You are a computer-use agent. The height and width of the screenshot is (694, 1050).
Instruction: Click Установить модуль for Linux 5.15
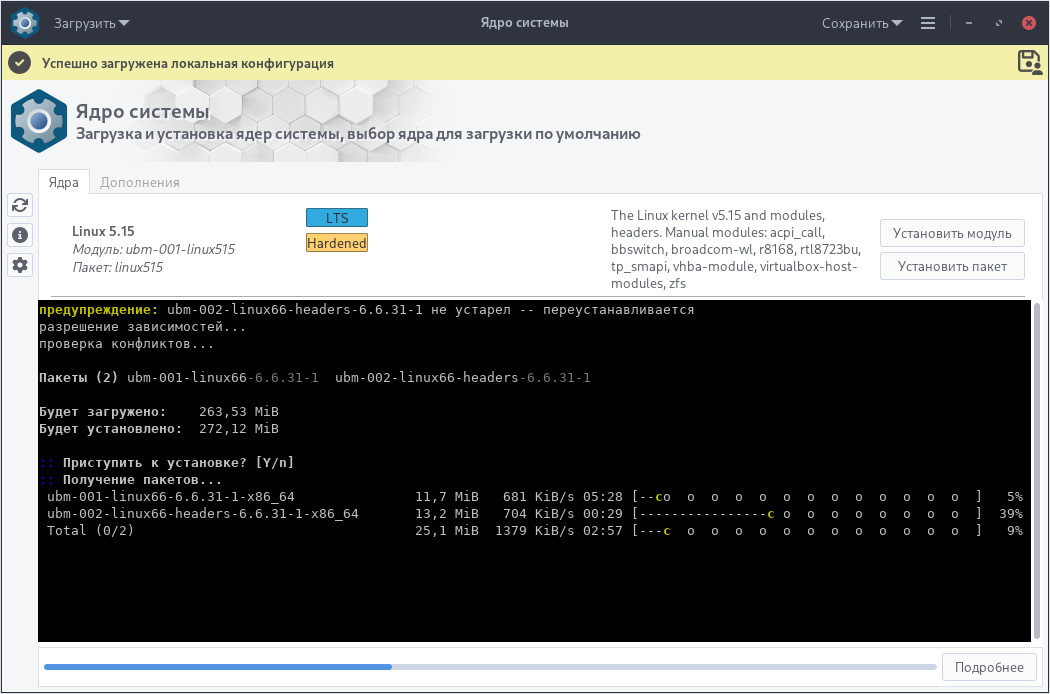click(952, 233)
